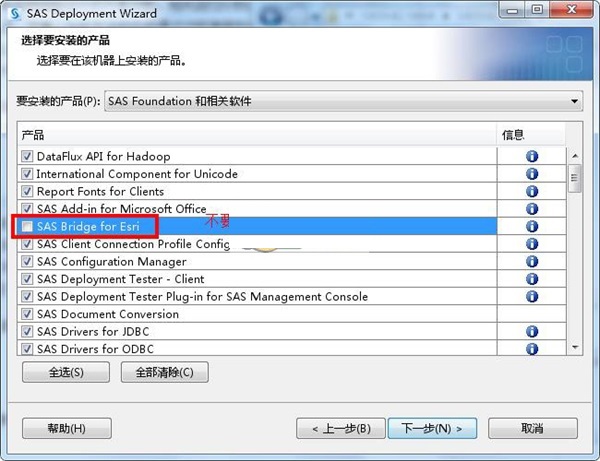
Task: Toggle Report Fonts for Clients checkbox
Action: pyautogui.click(x=27, y=191)
